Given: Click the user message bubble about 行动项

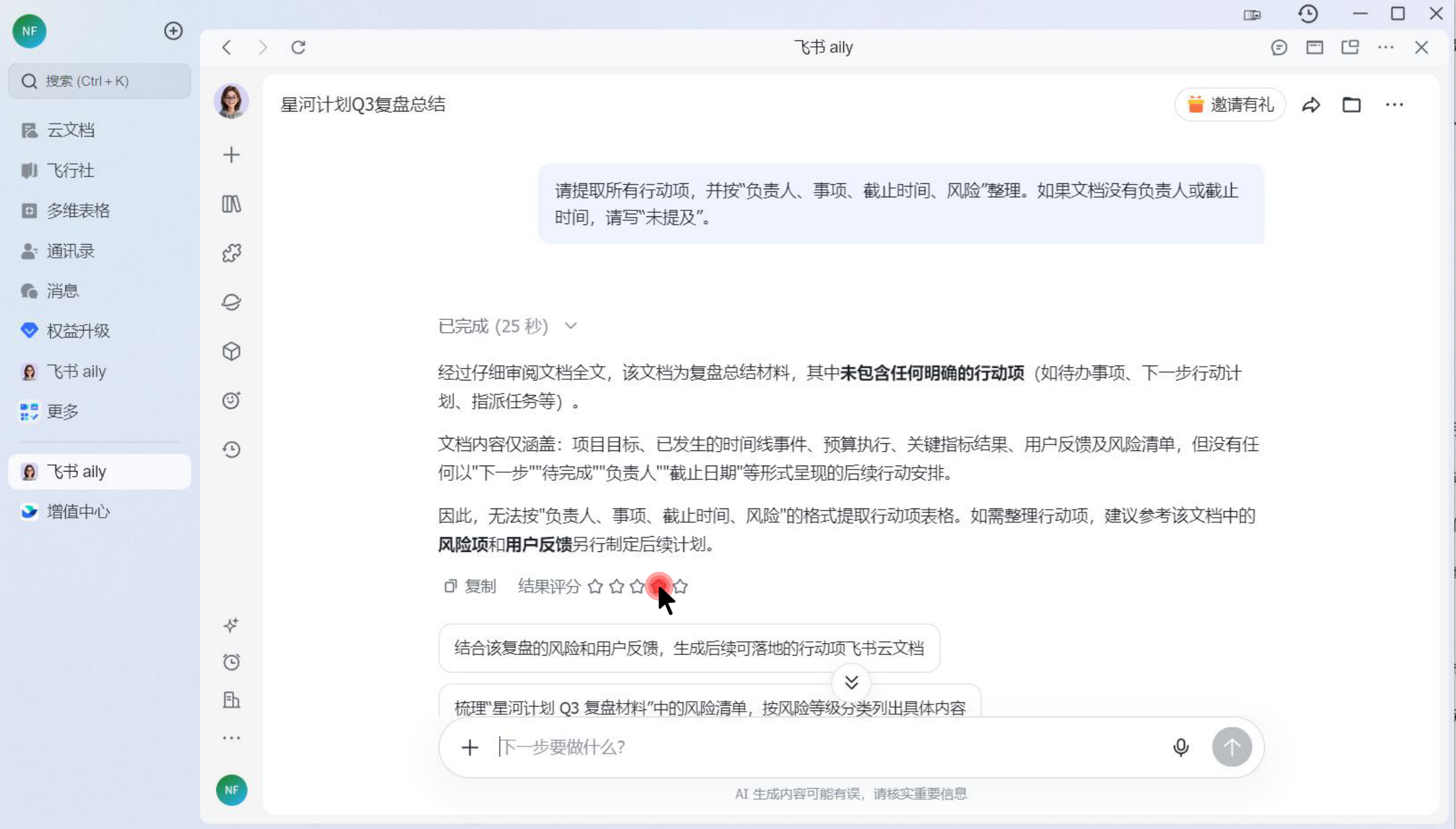Looking at the screenshot, I should (901, 204).
